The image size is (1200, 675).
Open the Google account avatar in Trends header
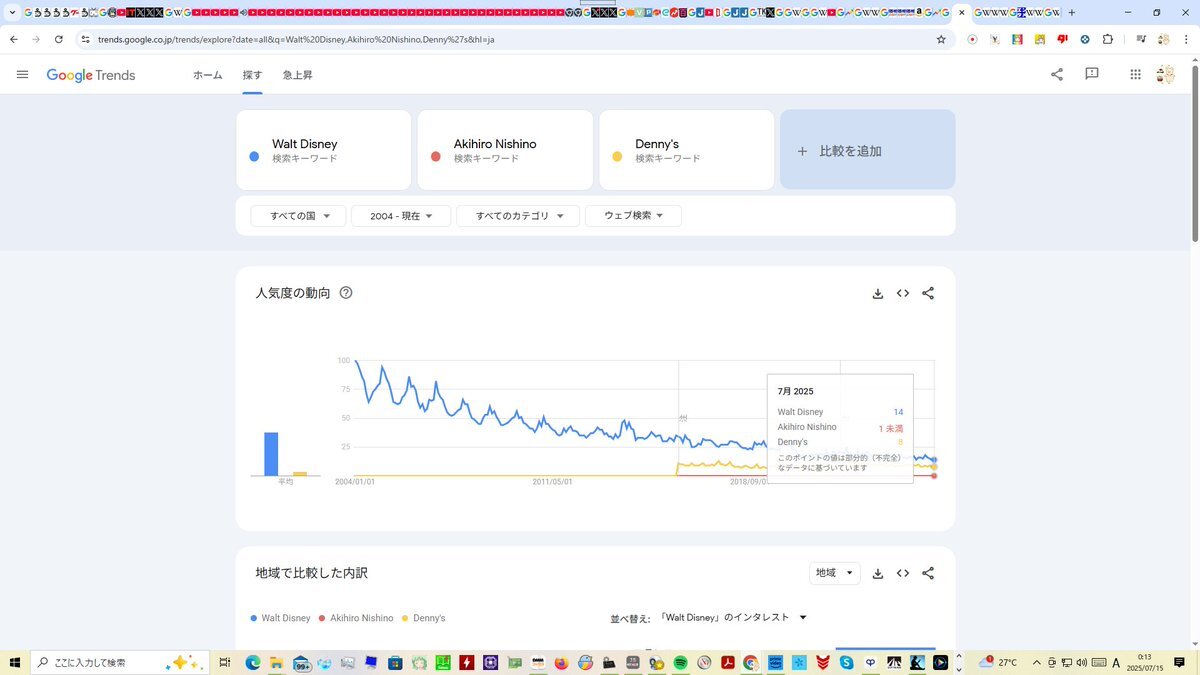point(1165,74)
